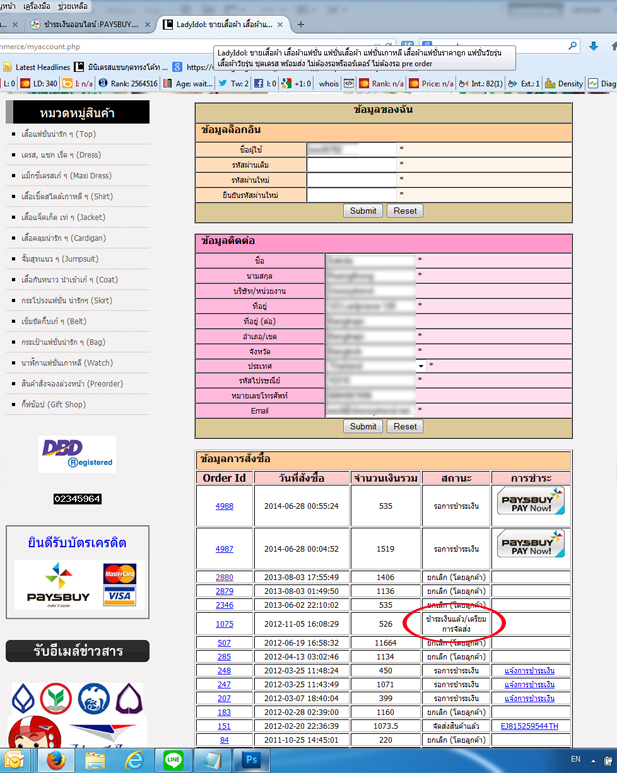Click the VISA logo
This screenshot has height=773, width=617.
pyautogui.click(x=120, y=596)
